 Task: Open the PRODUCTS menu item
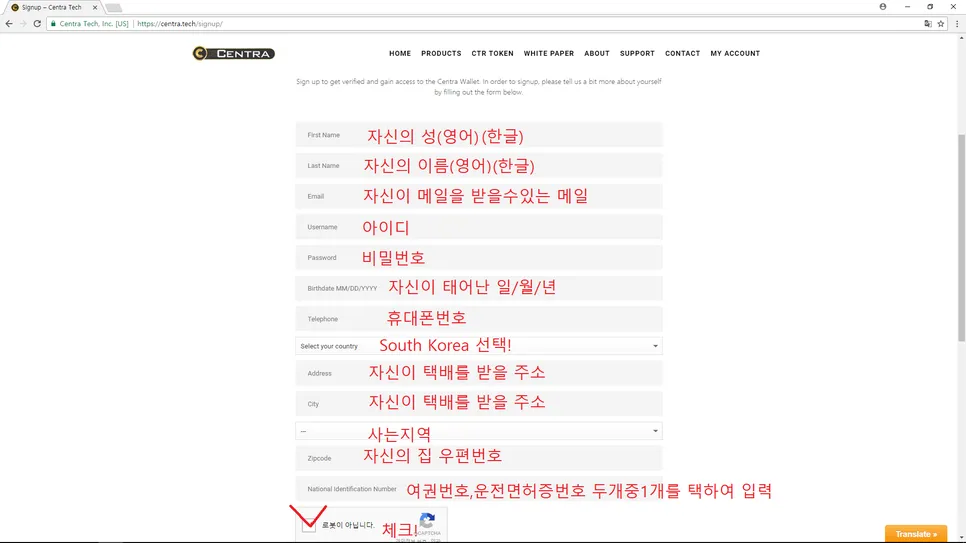441,54
